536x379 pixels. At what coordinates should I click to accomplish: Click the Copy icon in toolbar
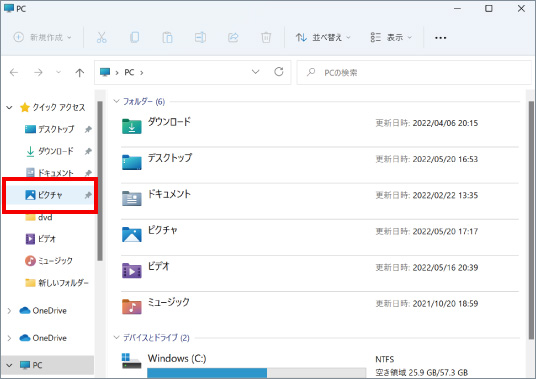pos(134,37)
